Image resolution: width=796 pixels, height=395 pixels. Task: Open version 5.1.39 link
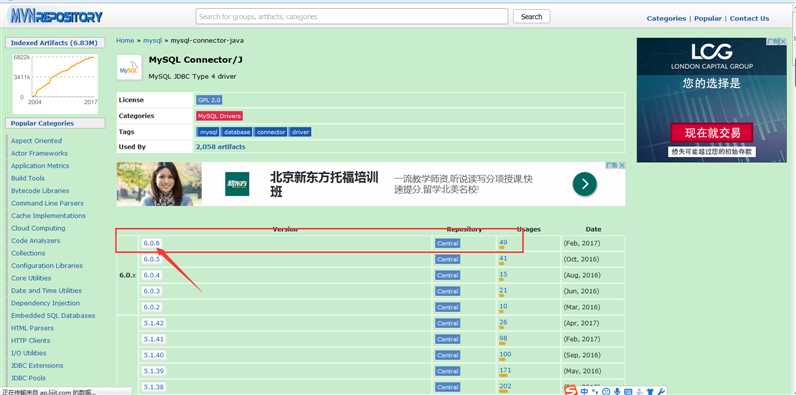point(153,371)
